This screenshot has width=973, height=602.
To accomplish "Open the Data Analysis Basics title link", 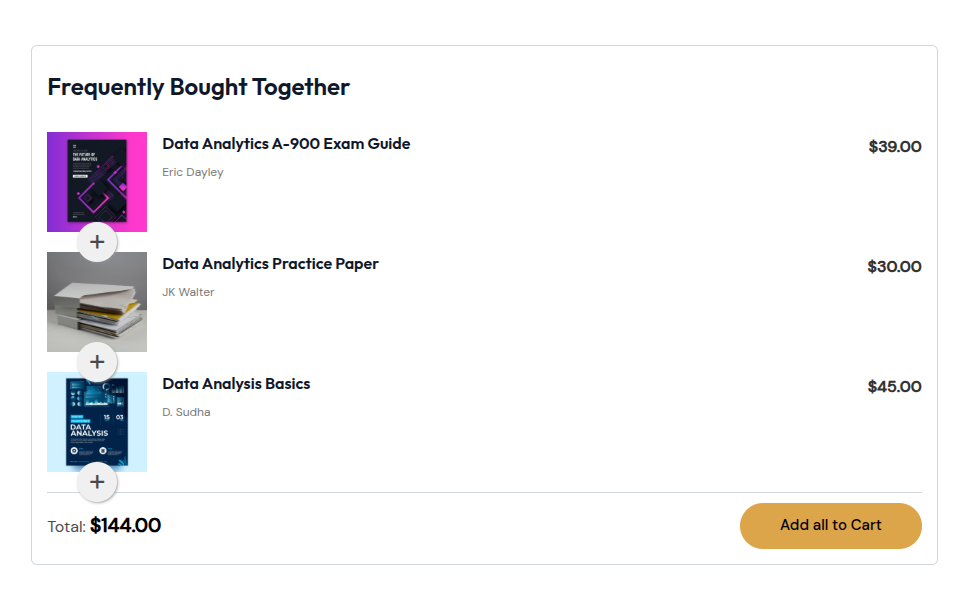I will (236, 384).
